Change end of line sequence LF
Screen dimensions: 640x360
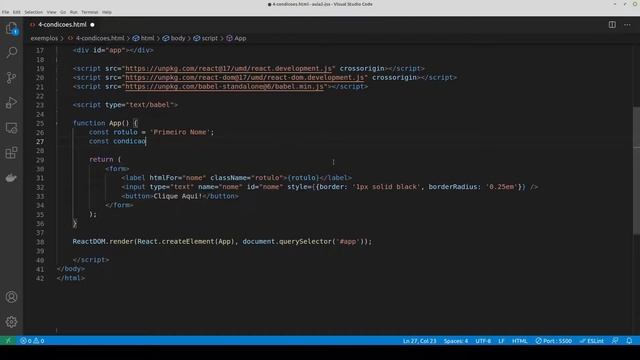[501, 341]
